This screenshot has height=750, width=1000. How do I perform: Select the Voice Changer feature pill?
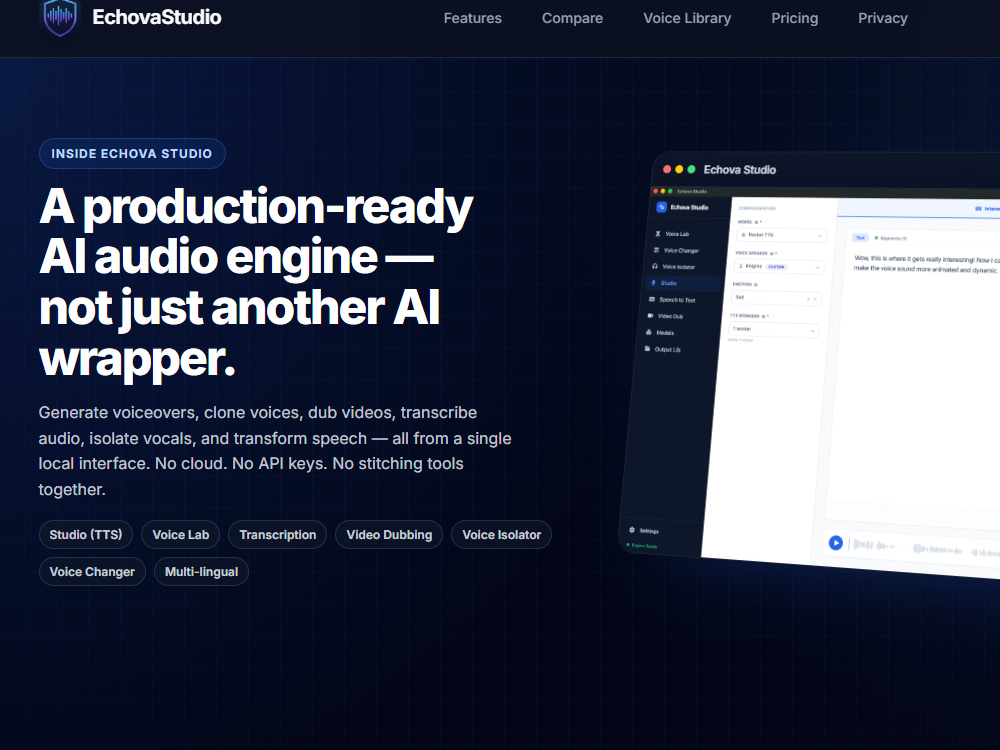point(92,571)
